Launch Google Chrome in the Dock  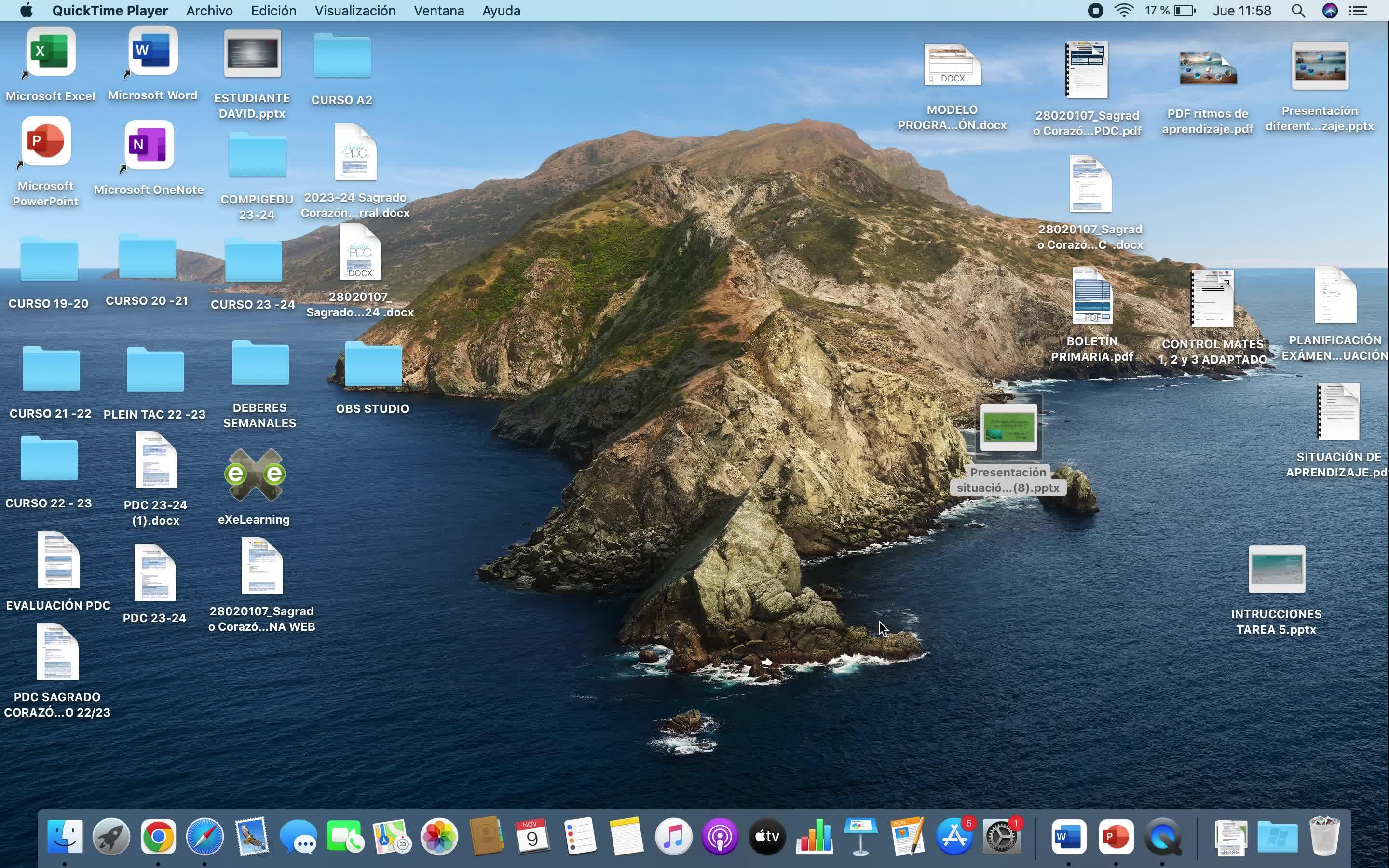click(158, 837)
